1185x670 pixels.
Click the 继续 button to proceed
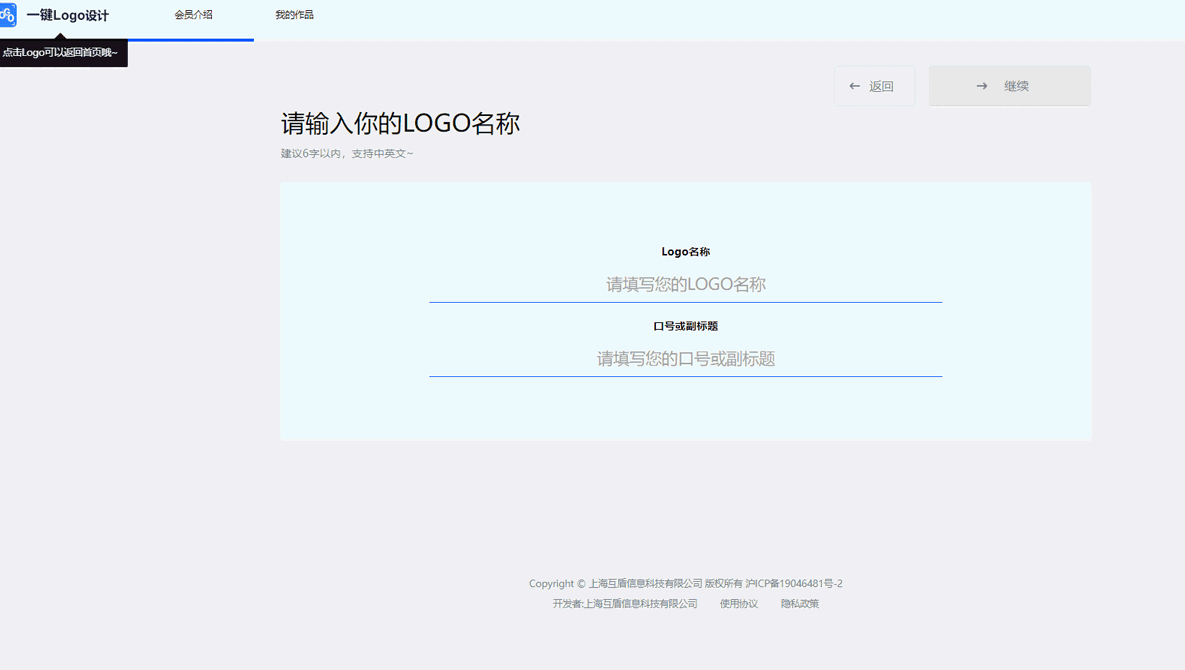click(x=1009, y=85)
